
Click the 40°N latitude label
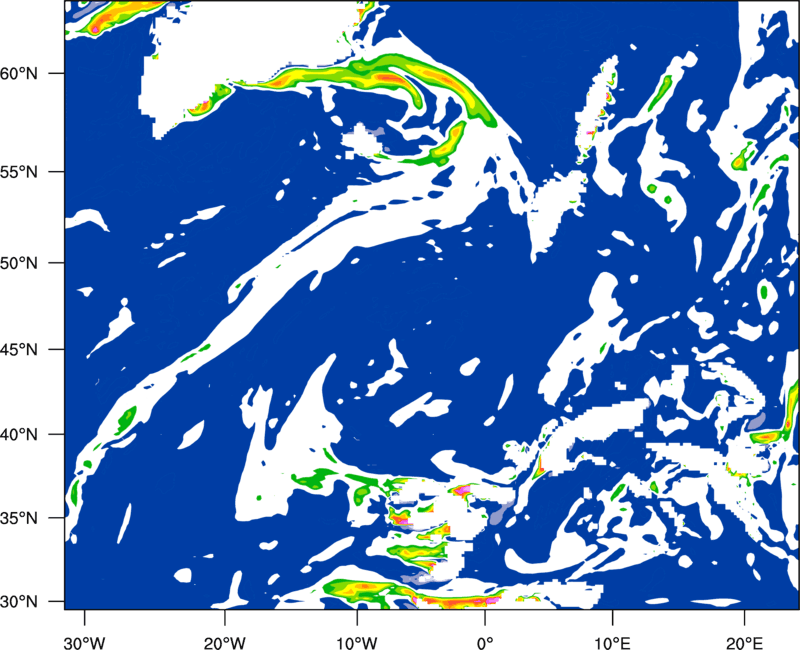point(19,435)
